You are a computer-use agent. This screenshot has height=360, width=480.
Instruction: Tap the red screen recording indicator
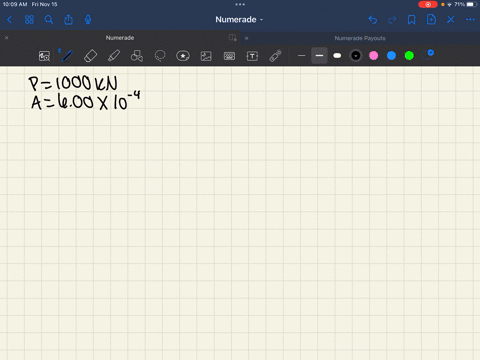coord(428,4)
